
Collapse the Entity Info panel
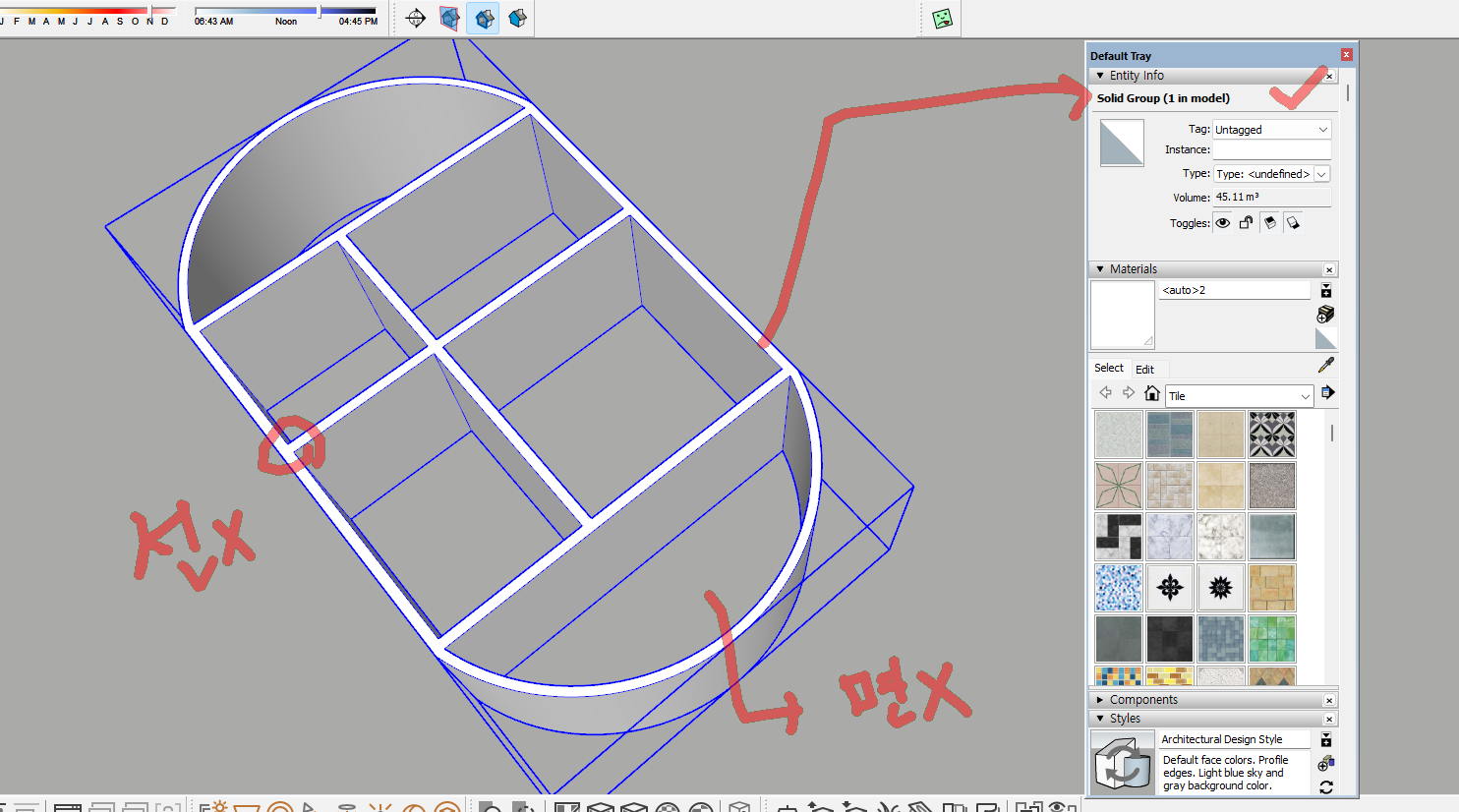pos(1100,76)
